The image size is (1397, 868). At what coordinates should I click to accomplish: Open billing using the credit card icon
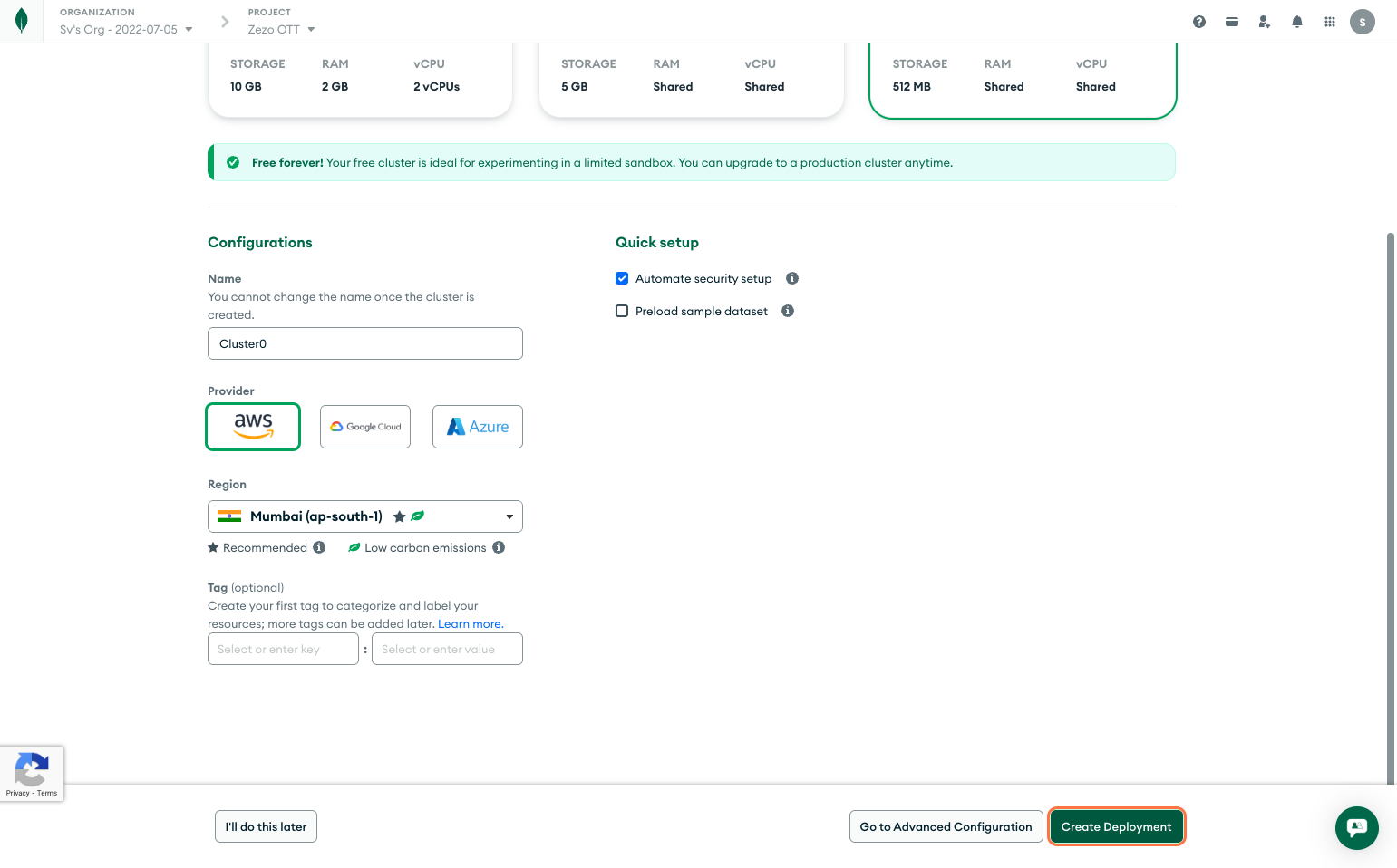[x=1231, y=21]
